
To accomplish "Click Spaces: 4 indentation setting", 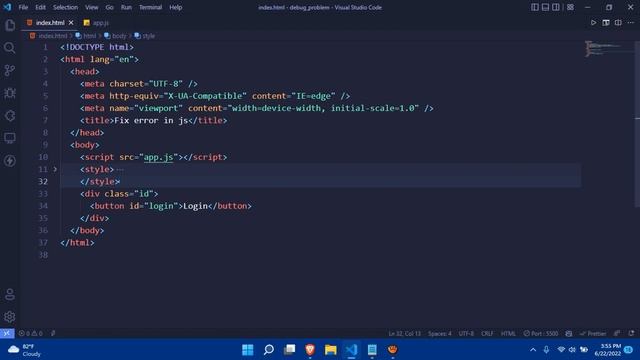I will [440, 333].
